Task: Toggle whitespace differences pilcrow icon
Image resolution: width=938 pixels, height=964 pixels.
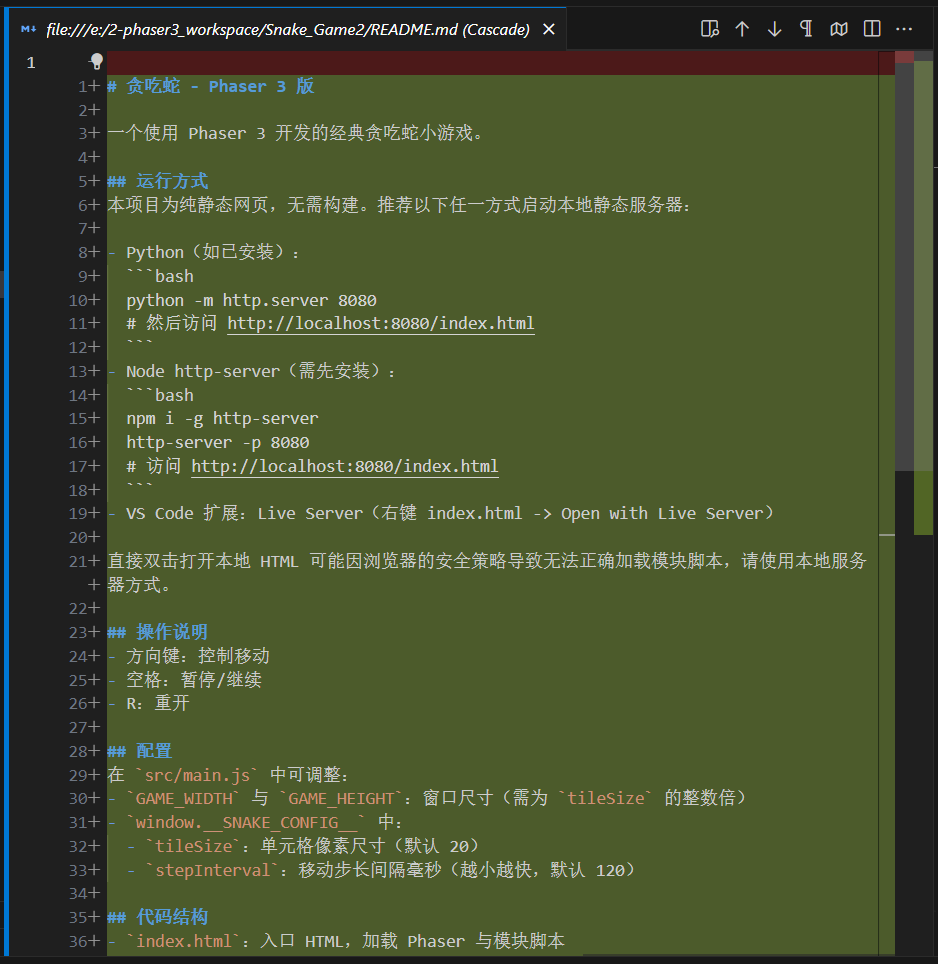Action: [806, 29]
